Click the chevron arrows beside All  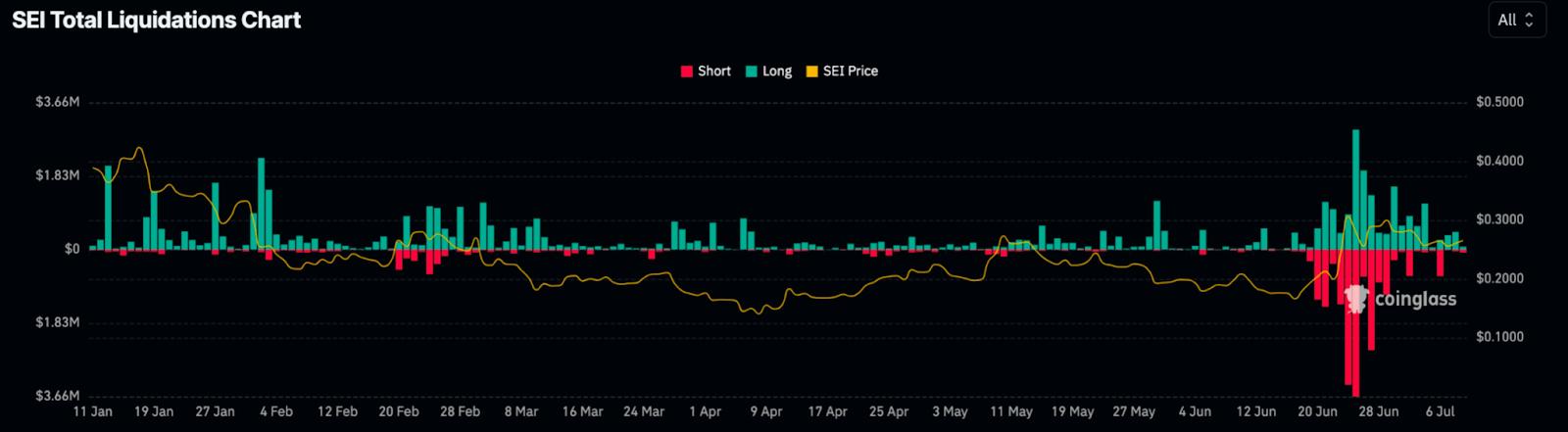pyautogui.click(x=1529, y=20)
